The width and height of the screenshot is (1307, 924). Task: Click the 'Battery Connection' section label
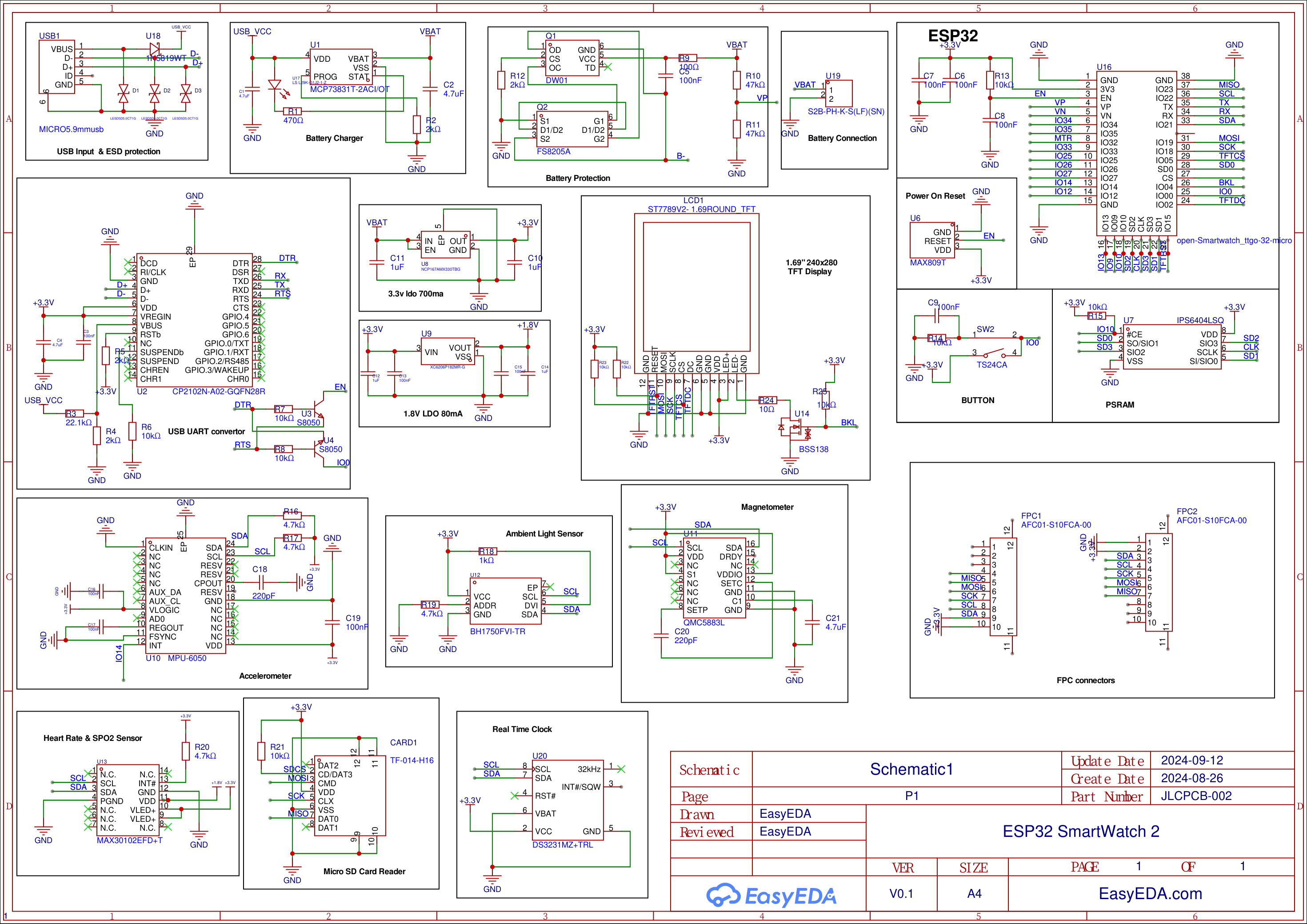click(842, 138)
